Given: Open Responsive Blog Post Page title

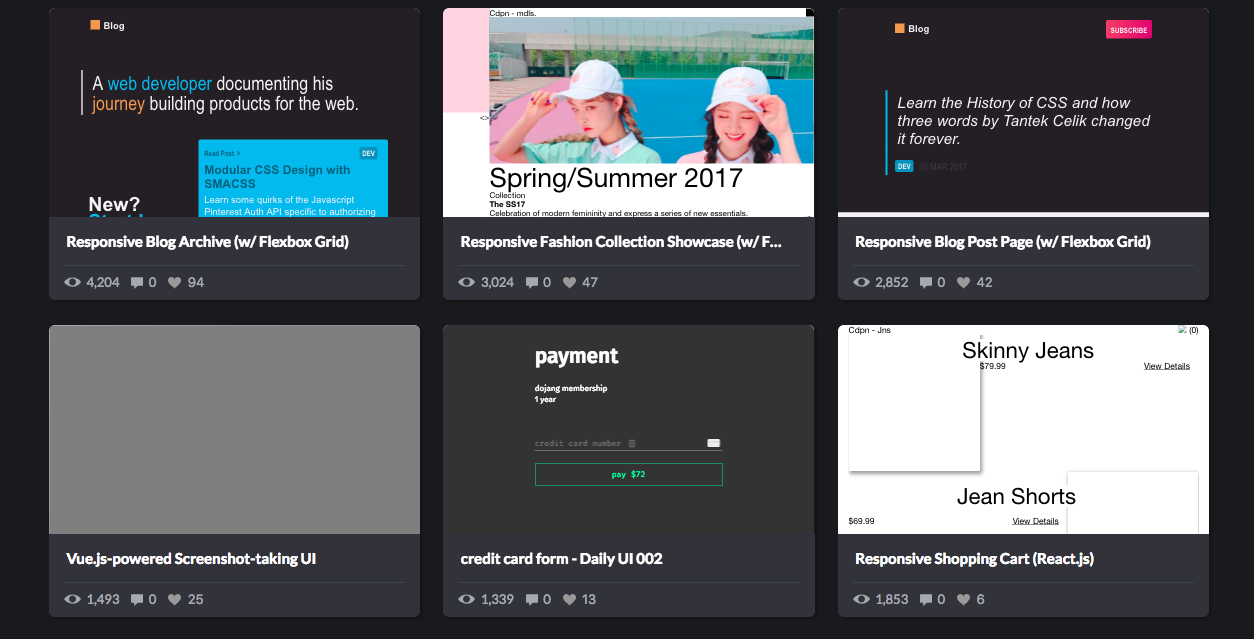Looking at the screenshot, I should 1003,242.
